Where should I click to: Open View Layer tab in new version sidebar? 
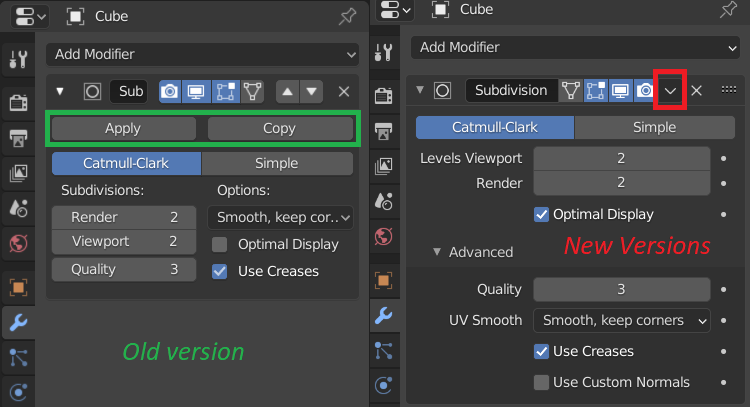click(x=384, y=166)
